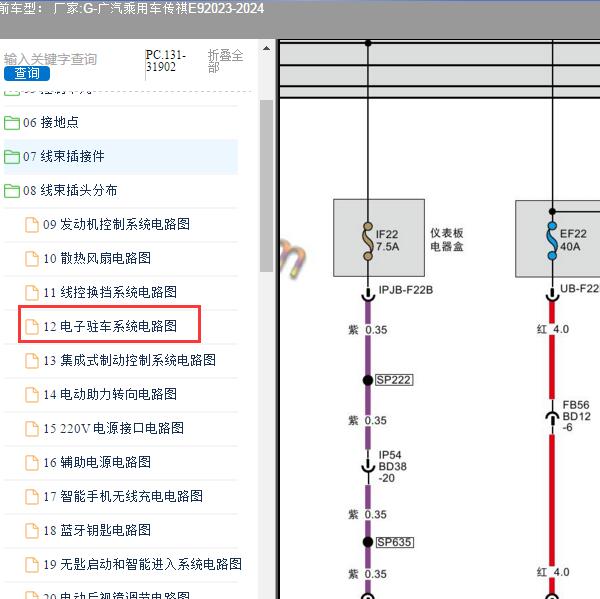Click the 仪表板电器盒 box label
The height and width of the screenshot is (599, 600).
(x=447, y=240)
